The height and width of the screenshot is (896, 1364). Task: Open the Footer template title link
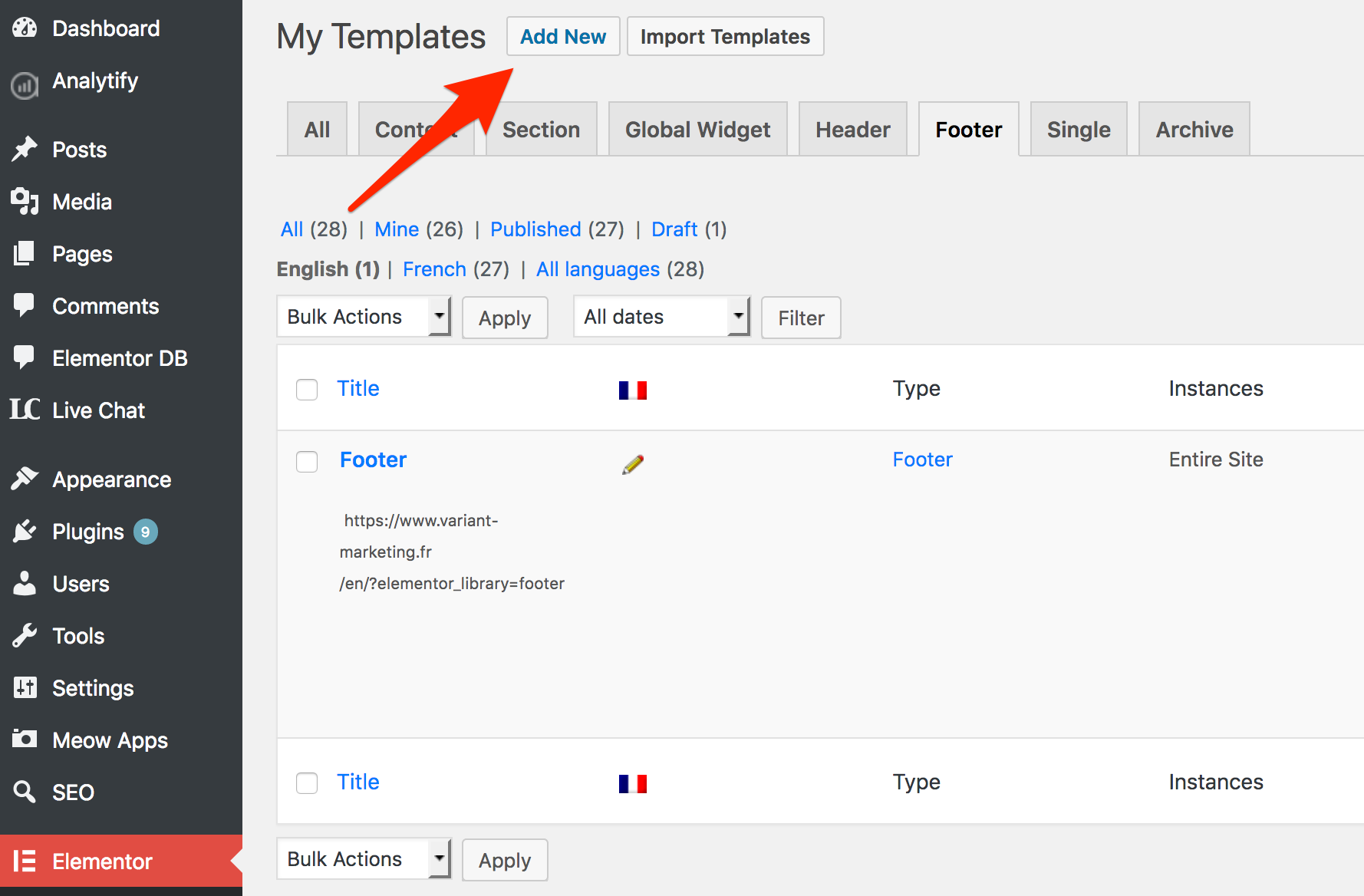(373, 460)
